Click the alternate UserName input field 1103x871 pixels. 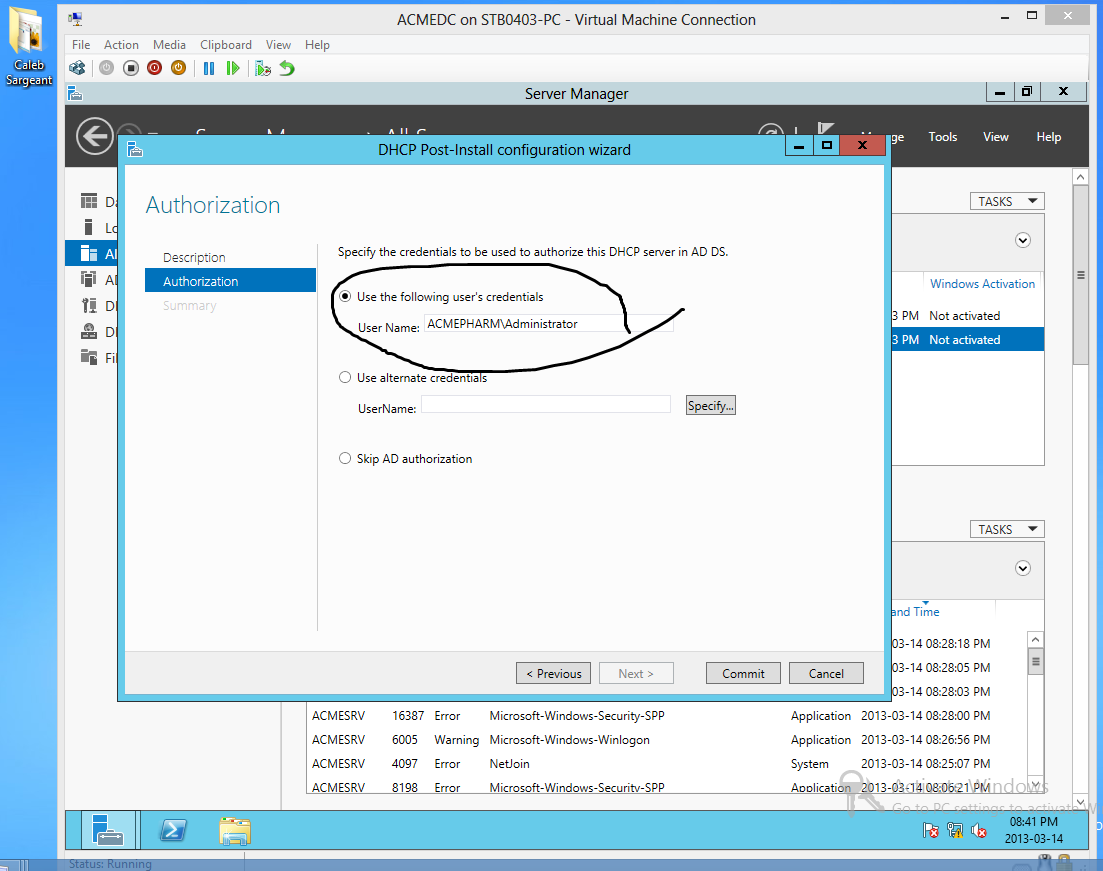[546, 405]
